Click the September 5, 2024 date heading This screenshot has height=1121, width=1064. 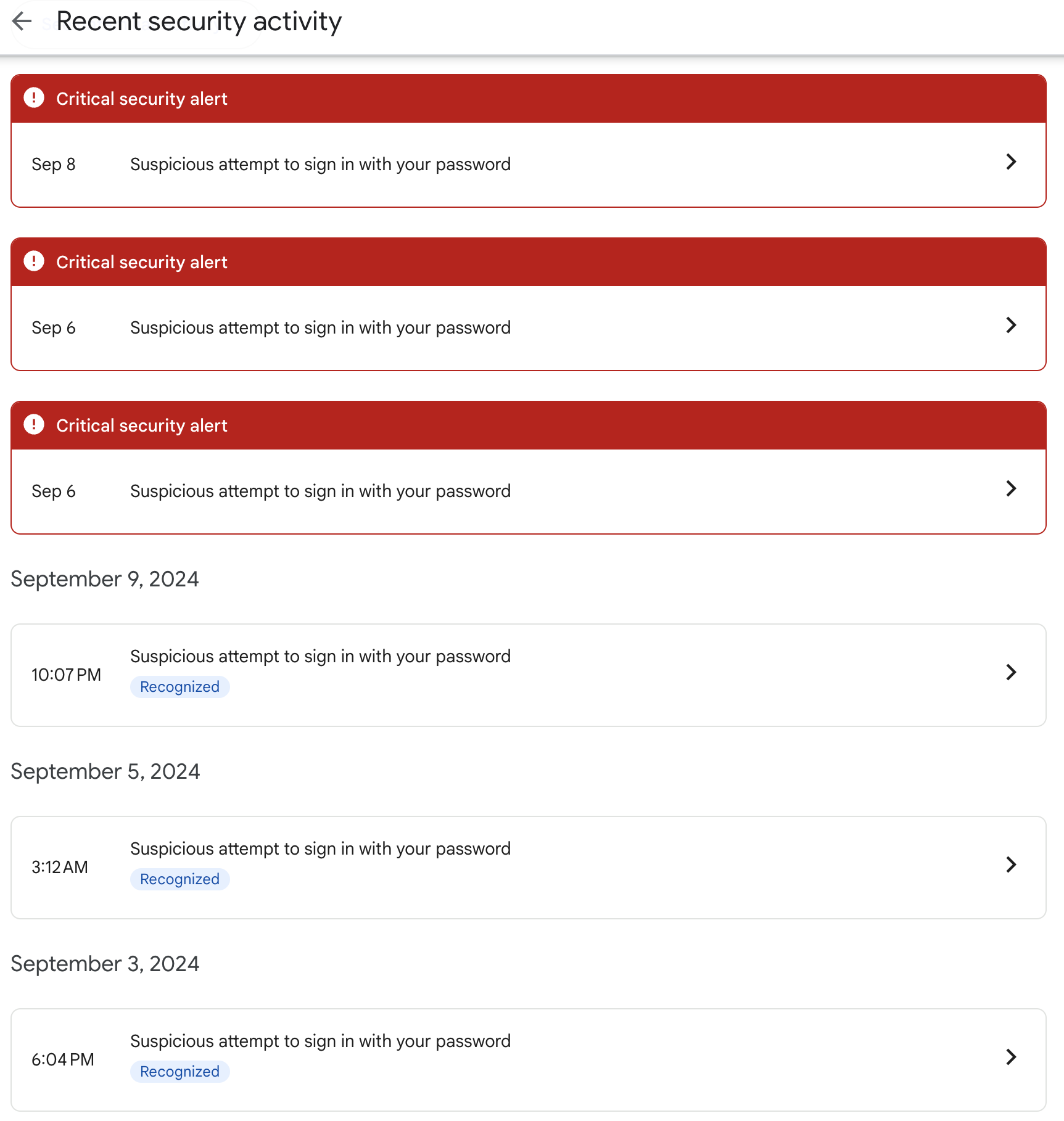point(105,771)
